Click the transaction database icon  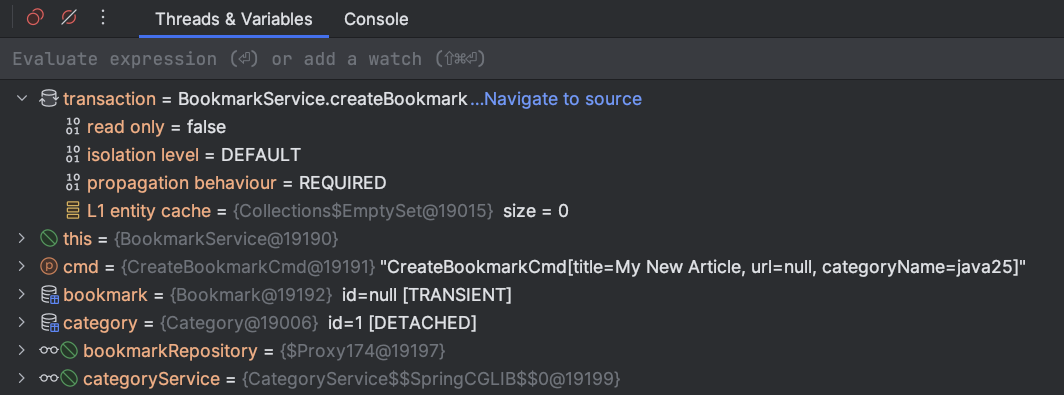[49, 99]
